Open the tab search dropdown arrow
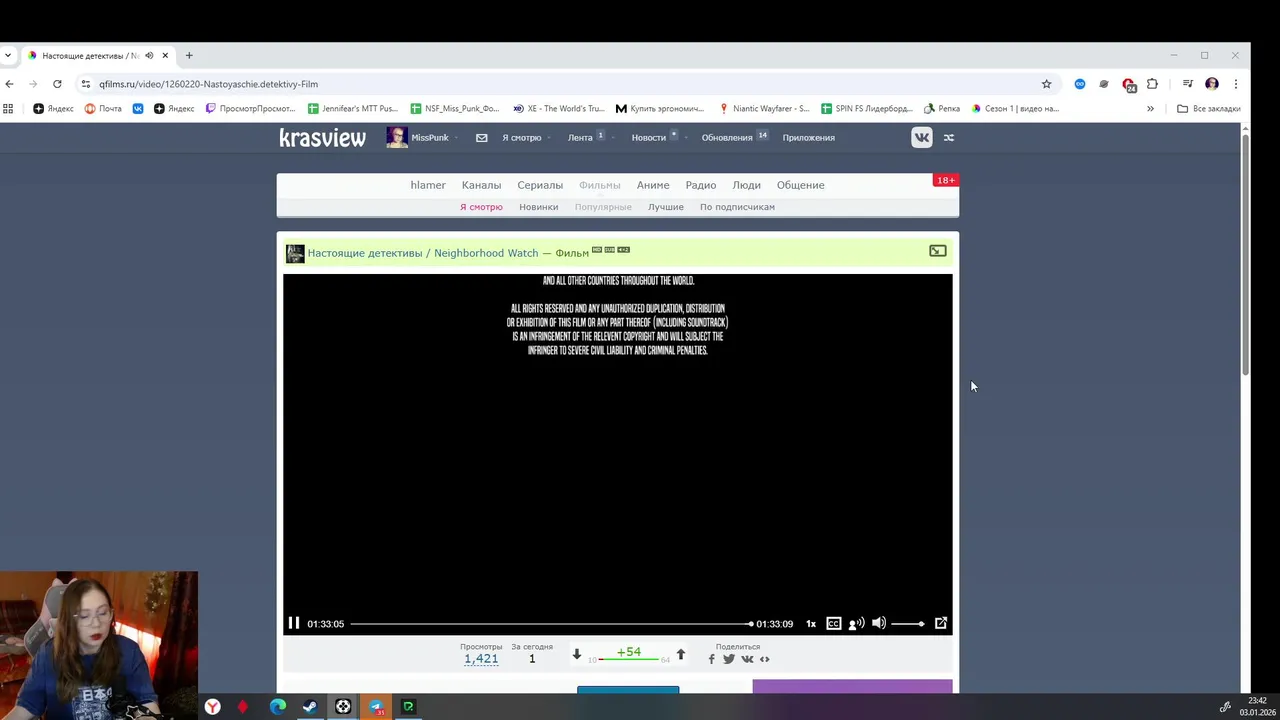1280x720 pixels. 8,56
